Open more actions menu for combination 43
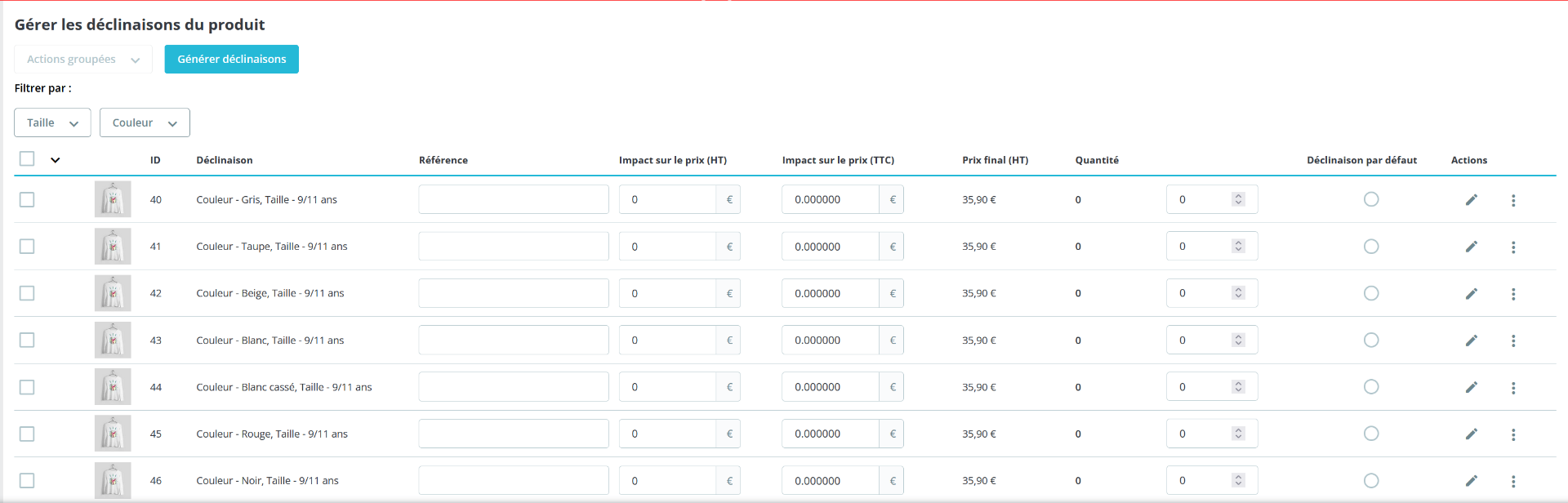This screenshot has width=1568, height=503. (1513, 341)
